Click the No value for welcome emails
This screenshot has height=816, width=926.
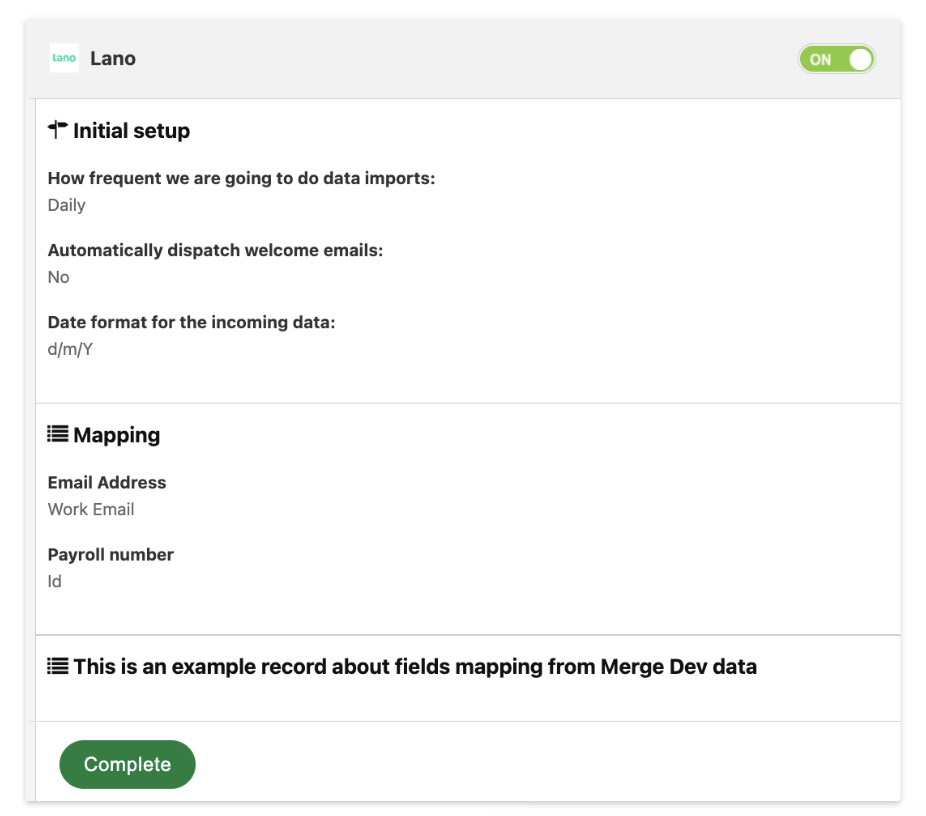coord(58,278)
